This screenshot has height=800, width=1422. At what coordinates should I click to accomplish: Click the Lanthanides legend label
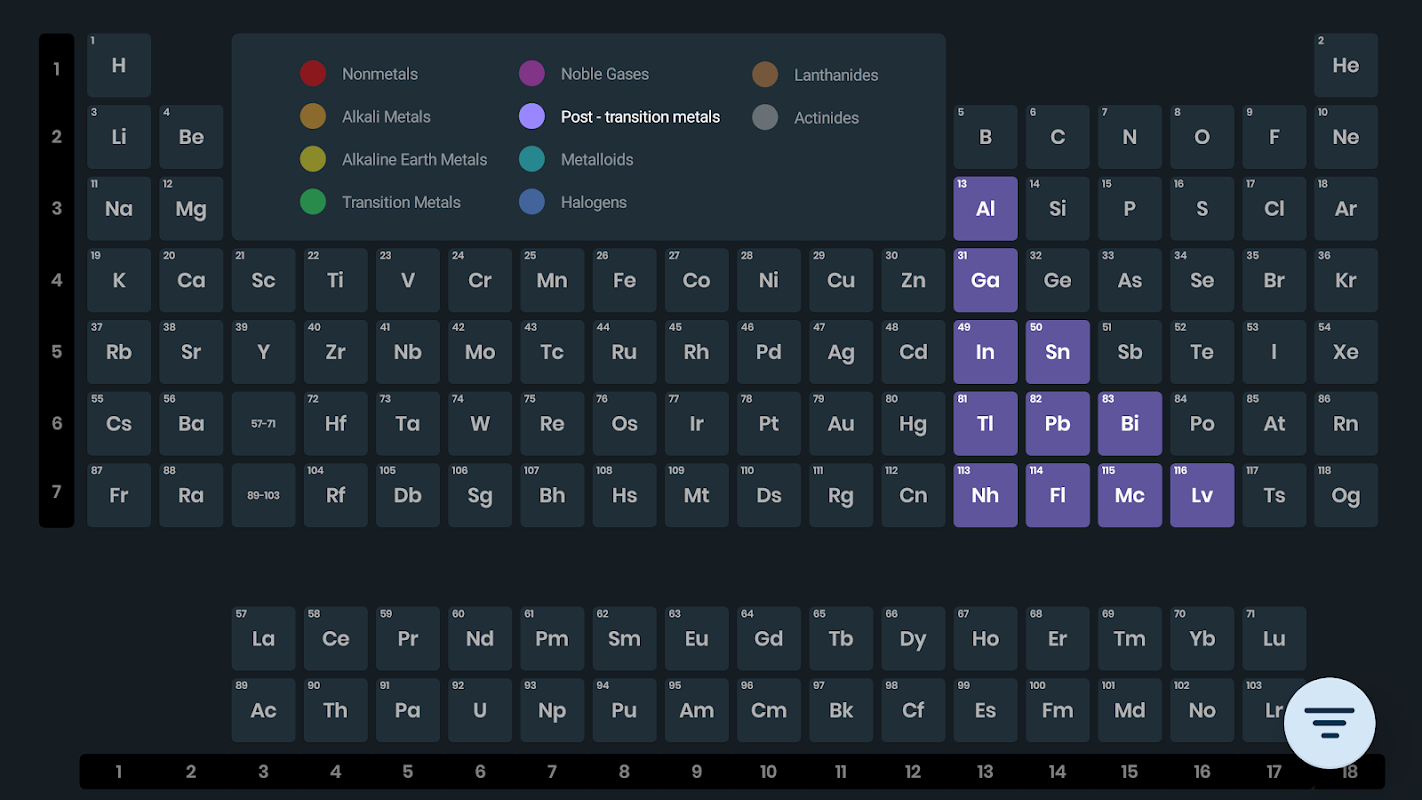point(836,75)
